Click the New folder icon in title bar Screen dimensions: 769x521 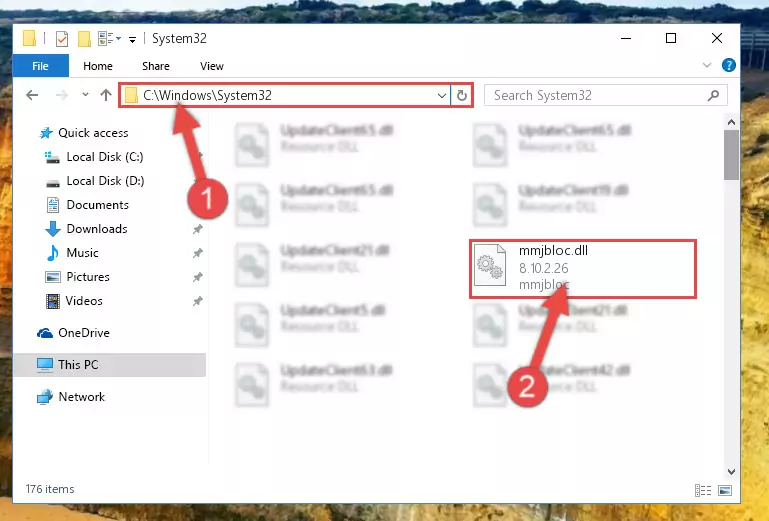point(84,39)
